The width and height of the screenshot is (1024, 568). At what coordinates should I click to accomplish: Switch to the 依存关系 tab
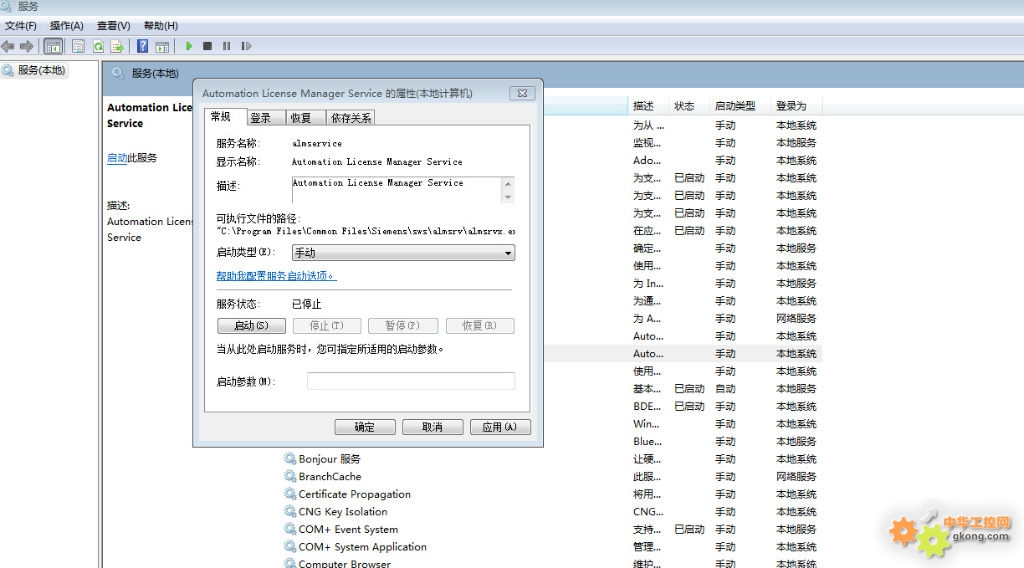pyautogui.click(x=351, y=118)
